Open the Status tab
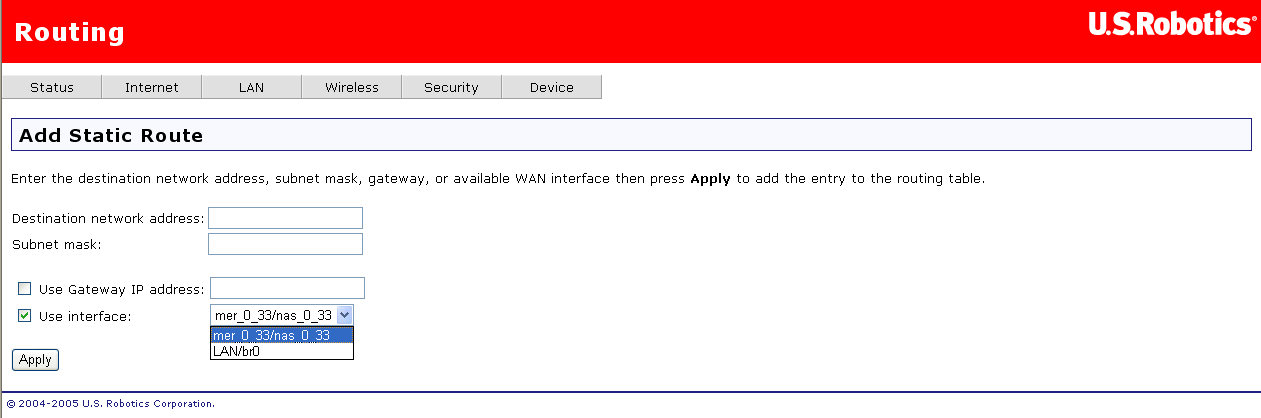 point(52,88)
